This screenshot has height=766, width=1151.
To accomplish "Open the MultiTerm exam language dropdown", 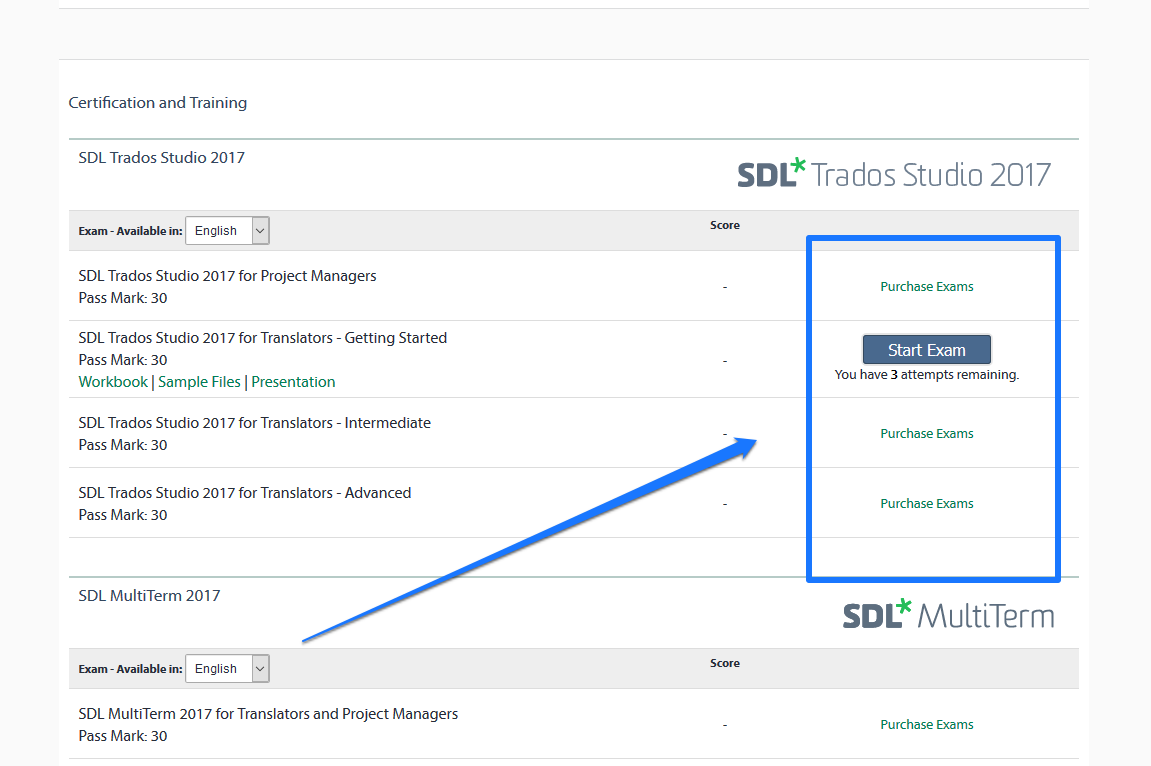I will pos(228,668).
